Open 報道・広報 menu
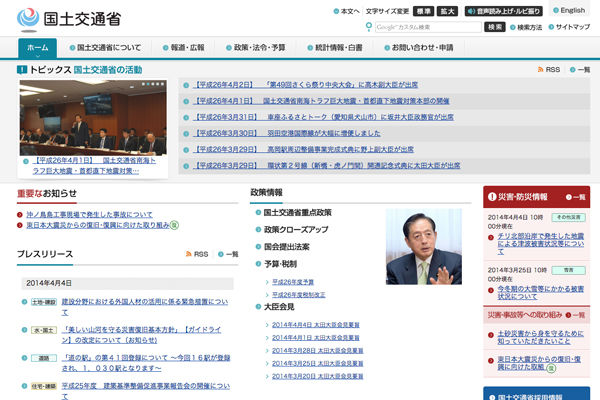The height and width of the screenshot is (400, 600). (x=183, y=48)
